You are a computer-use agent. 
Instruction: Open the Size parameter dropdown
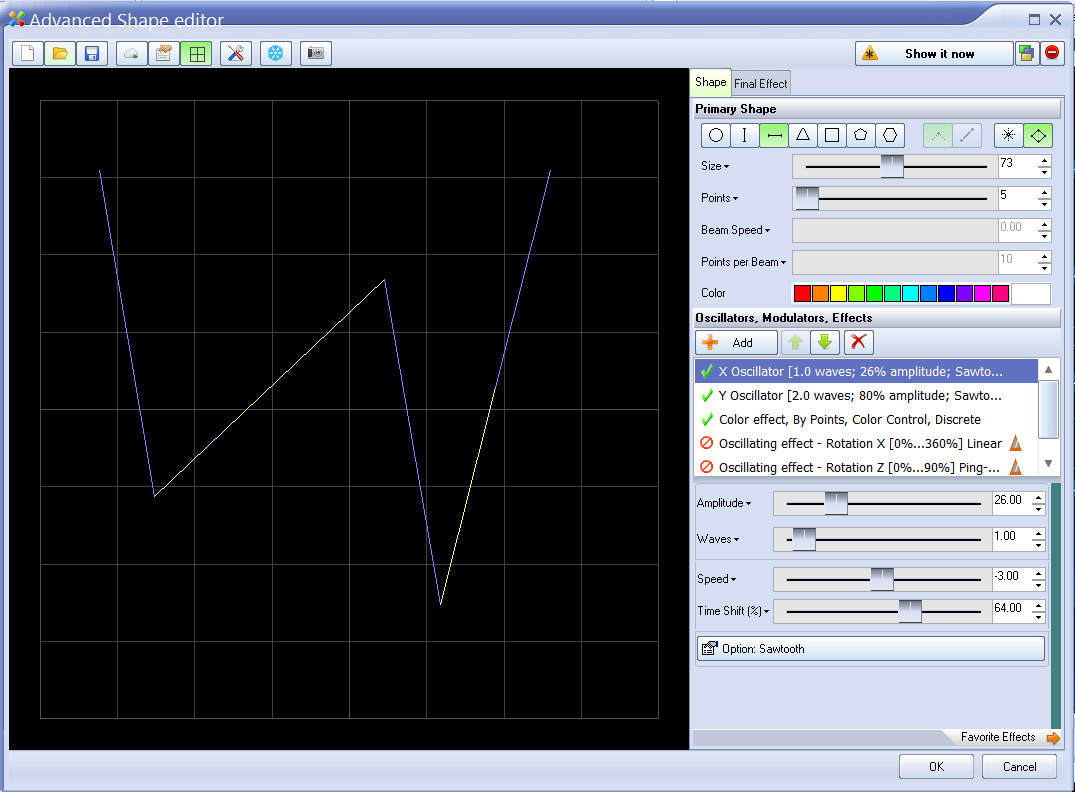715,166
